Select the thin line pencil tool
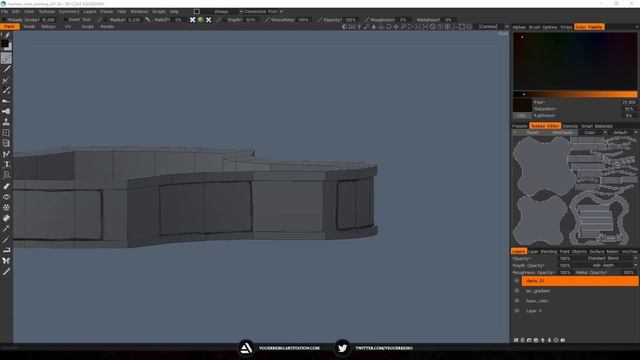This screenshot has height=360, width=640. (x=6, y=69)
